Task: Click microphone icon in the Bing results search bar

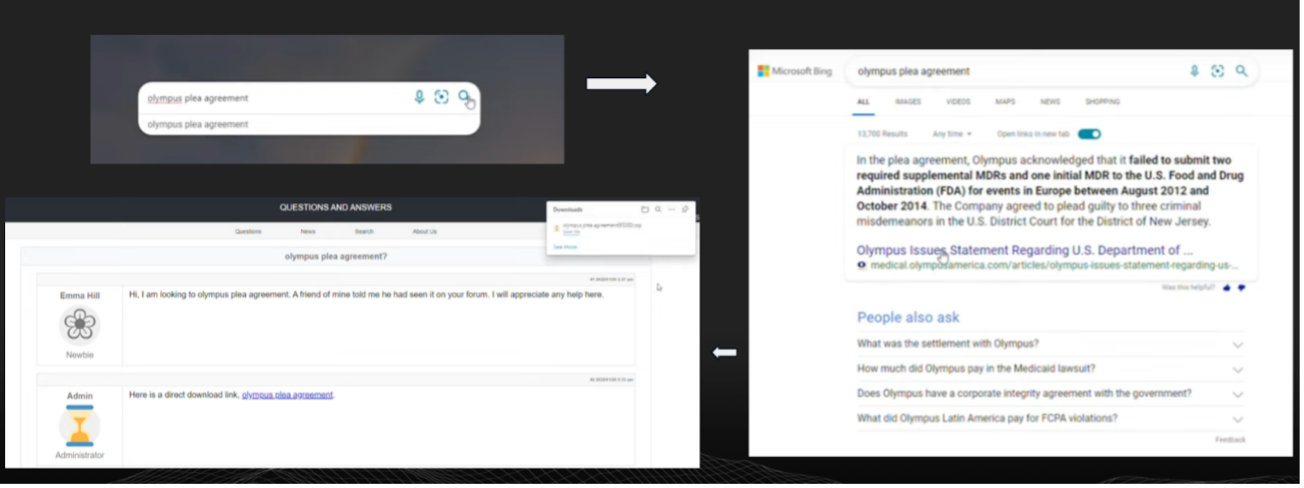Action: pos(1194,71)
